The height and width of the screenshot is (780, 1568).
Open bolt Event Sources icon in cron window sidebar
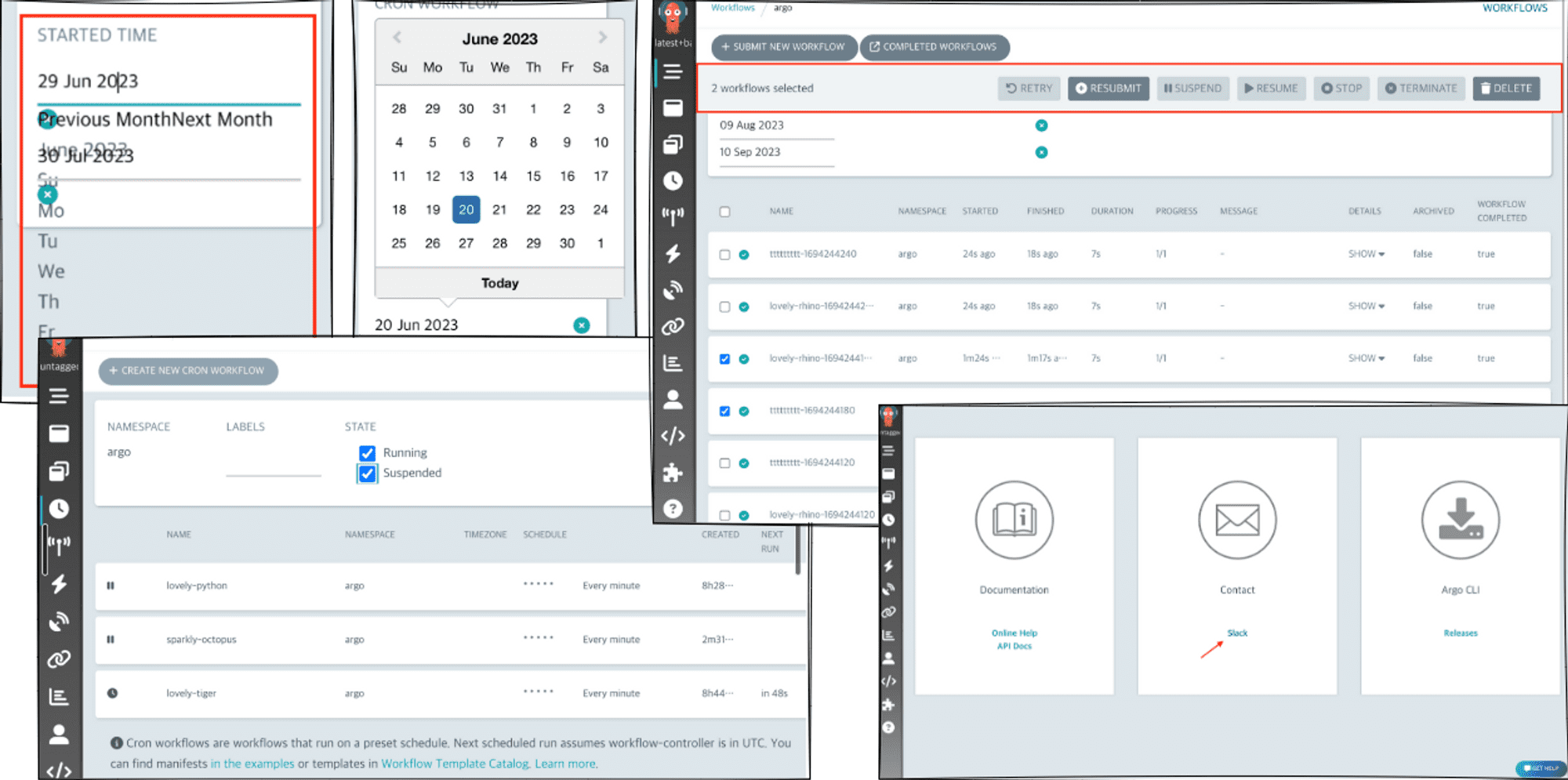(x=59, y=583)
